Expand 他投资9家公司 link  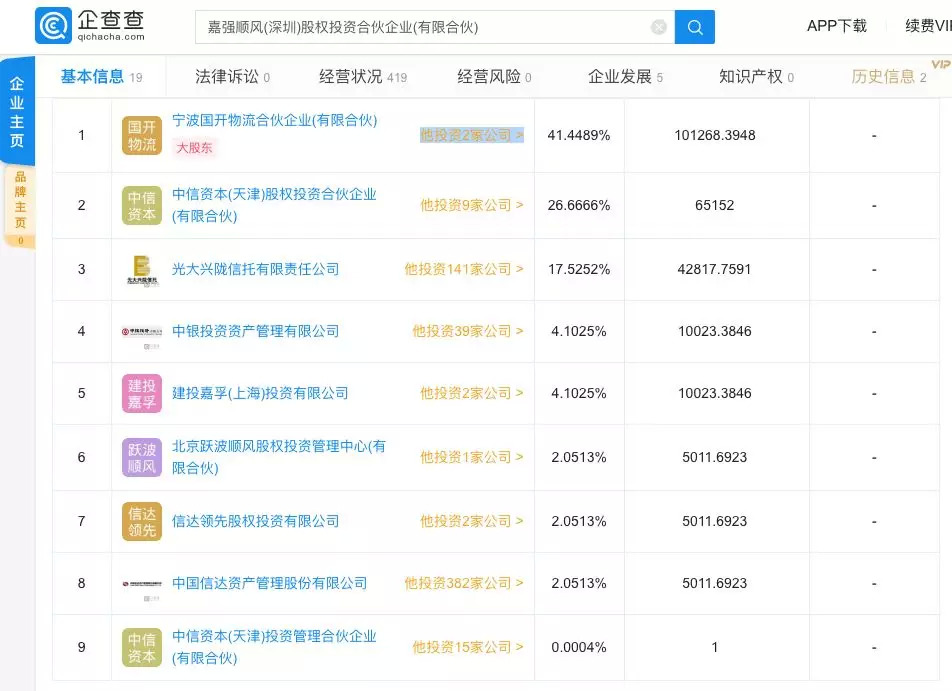[472, 205]
